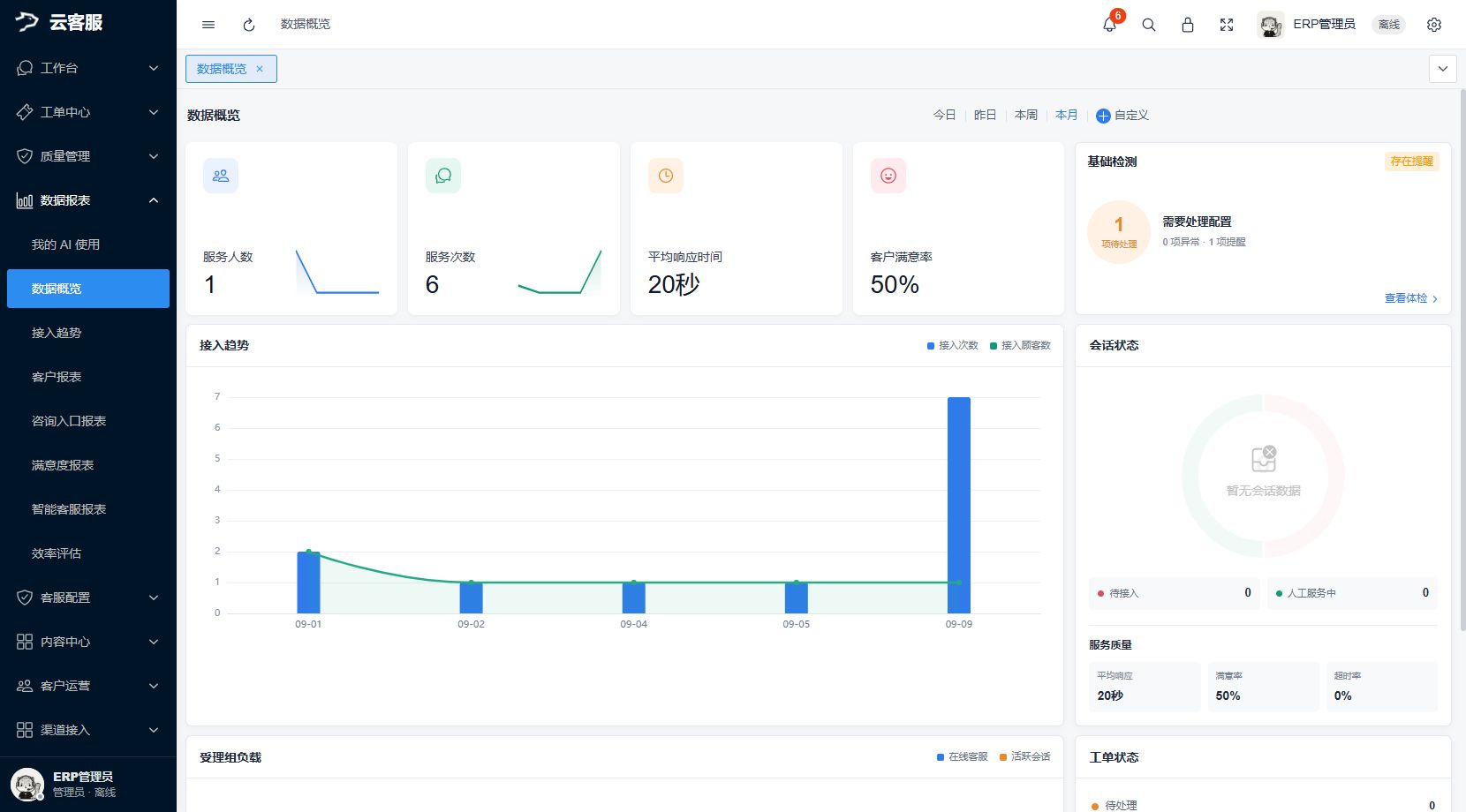The height and width of the screenshot is (812, 1466).
Task: Collapse sidebar with hamburger menu icon
Action: tap(208, 25)
